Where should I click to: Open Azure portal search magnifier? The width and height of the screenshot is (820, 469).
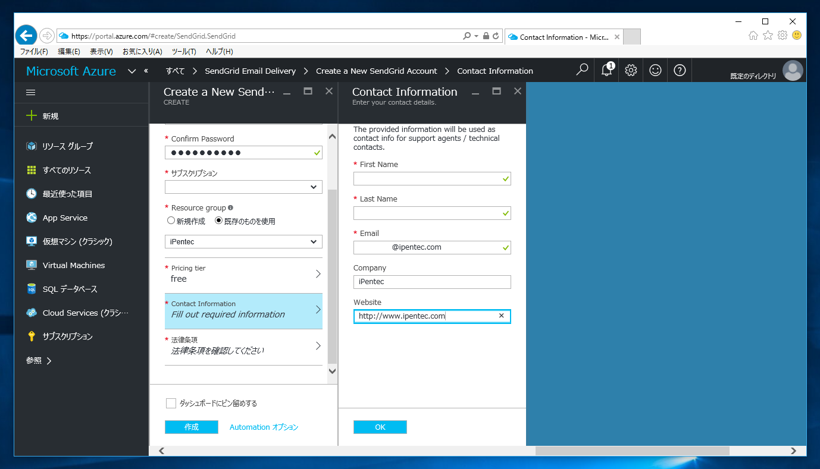[x=582, y=70]
